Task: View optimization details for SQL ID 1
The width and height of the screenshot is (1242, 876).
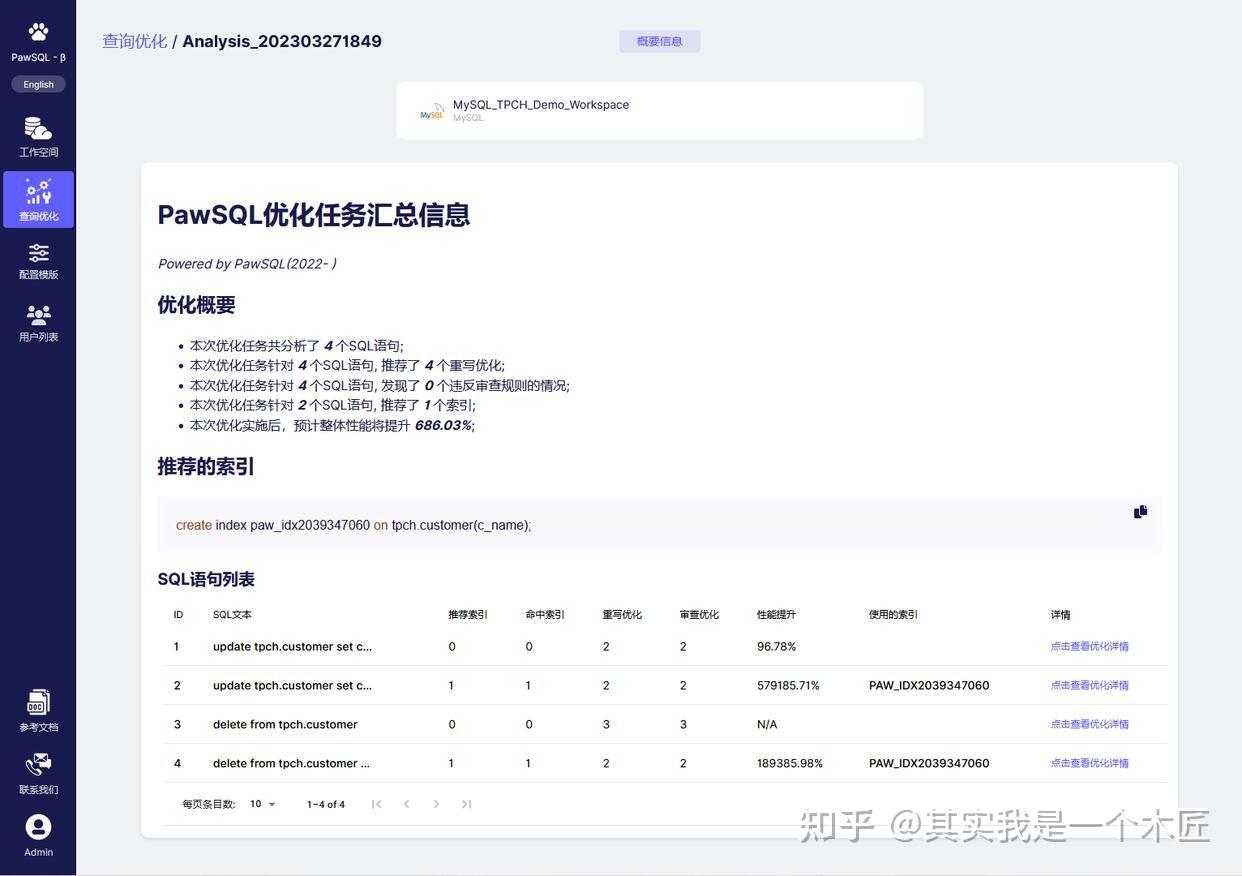Action: click(1089, 644)
